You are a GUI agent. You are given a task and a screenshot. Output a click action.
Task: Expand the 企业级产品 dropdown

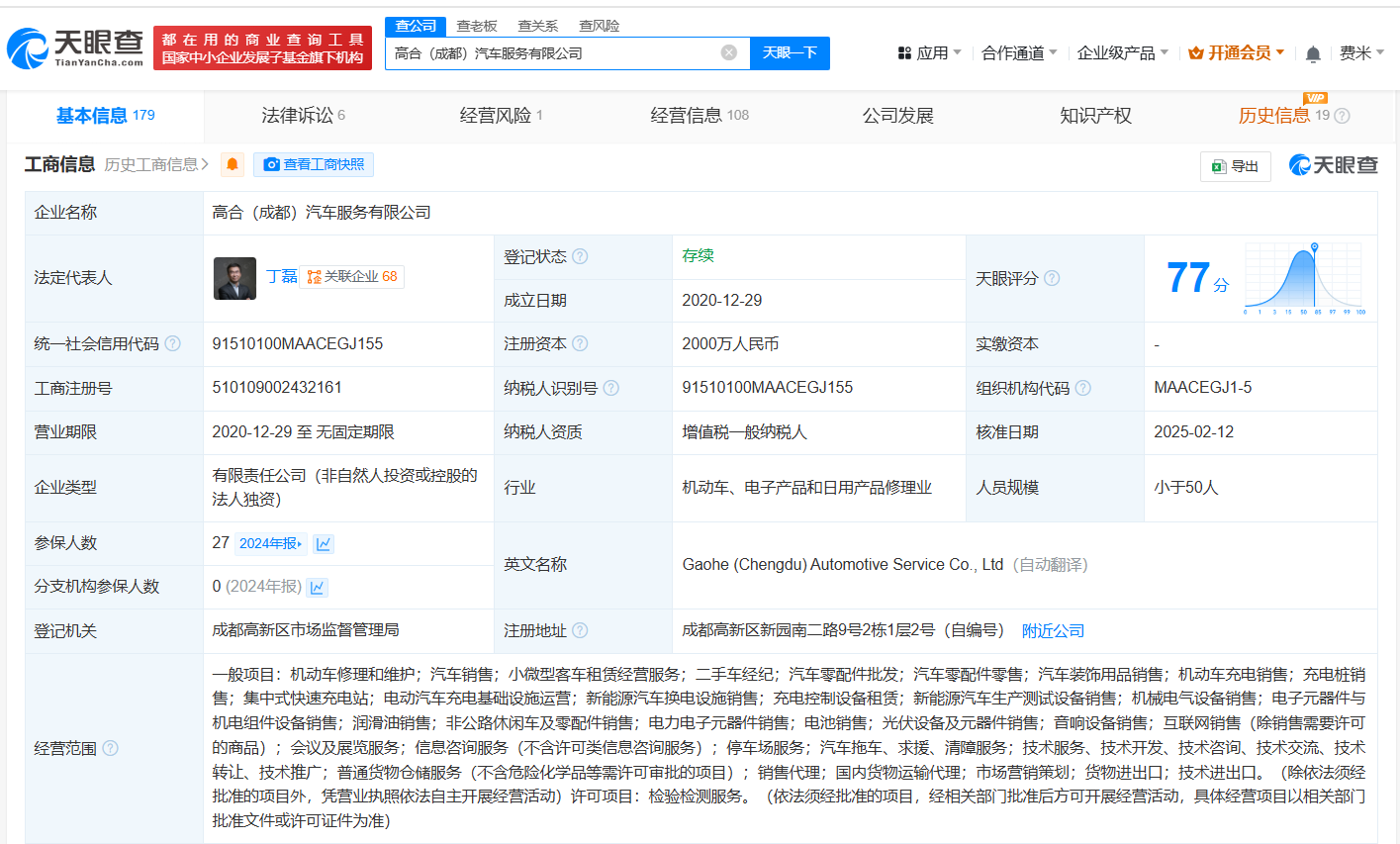coord(1123,53)
